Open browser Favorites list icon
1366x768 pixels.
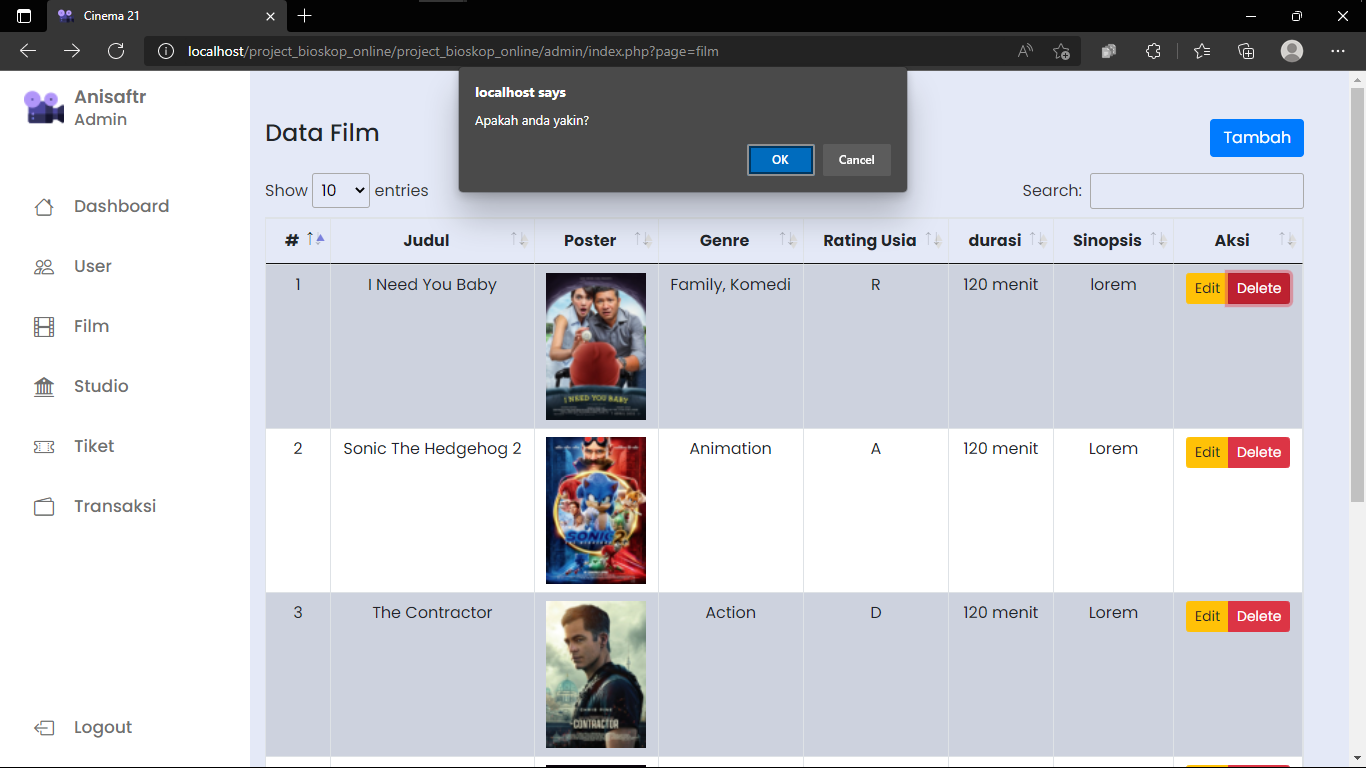(x=1201, y=51)
